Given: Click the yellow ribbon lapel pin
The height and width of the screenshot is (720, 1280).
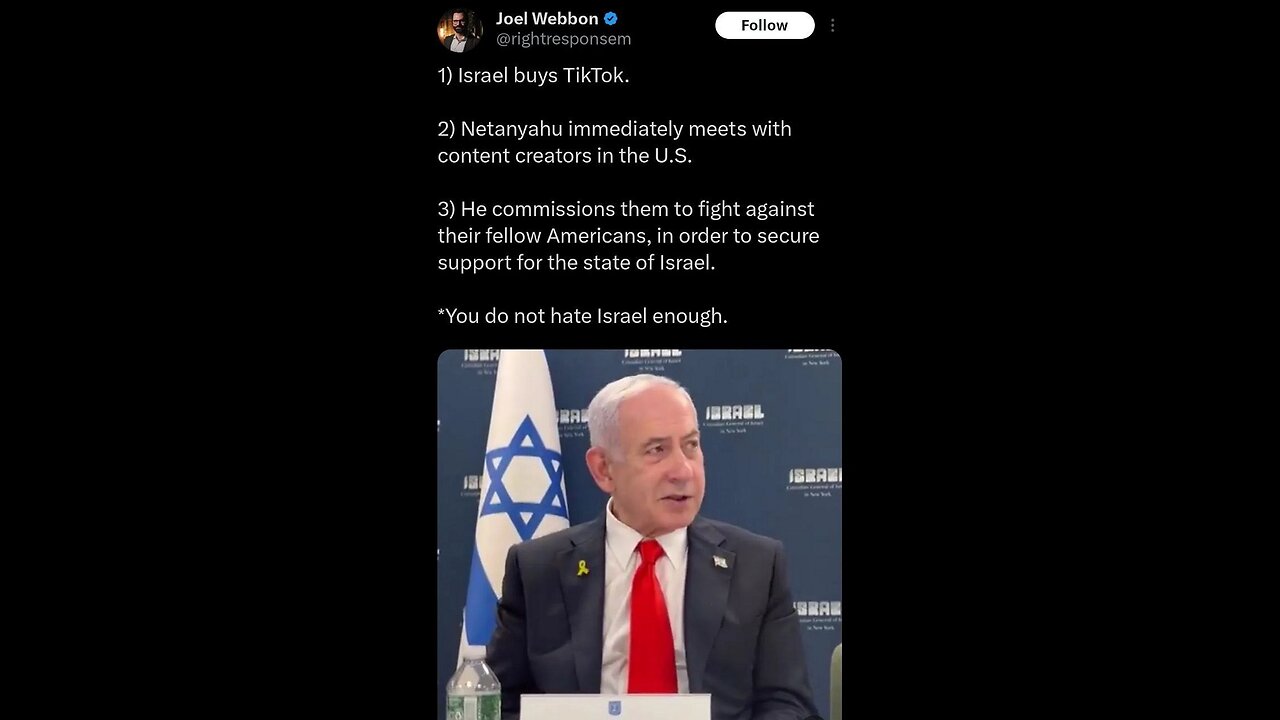Looking at the screenshot, I should coord(583,567).
